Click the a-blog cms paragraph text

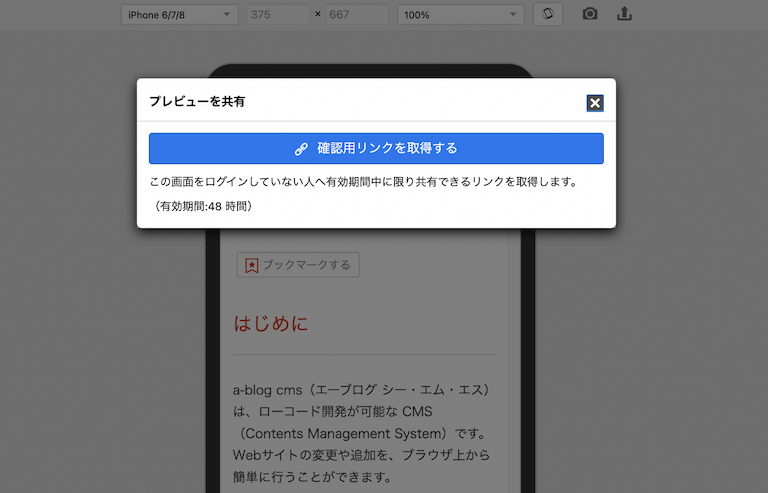361,433
